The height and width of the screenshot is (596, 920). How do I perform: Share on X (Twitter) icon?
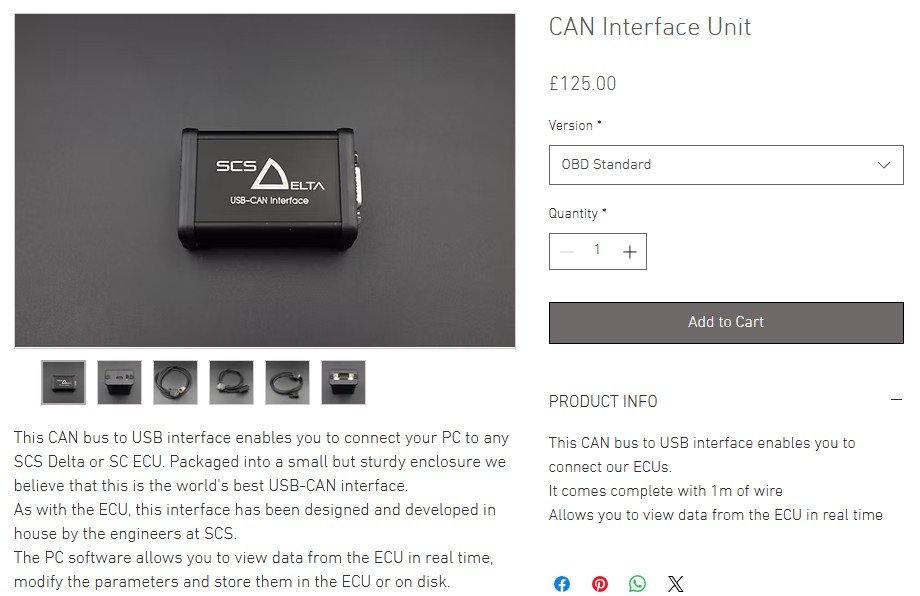pos(675,584)
